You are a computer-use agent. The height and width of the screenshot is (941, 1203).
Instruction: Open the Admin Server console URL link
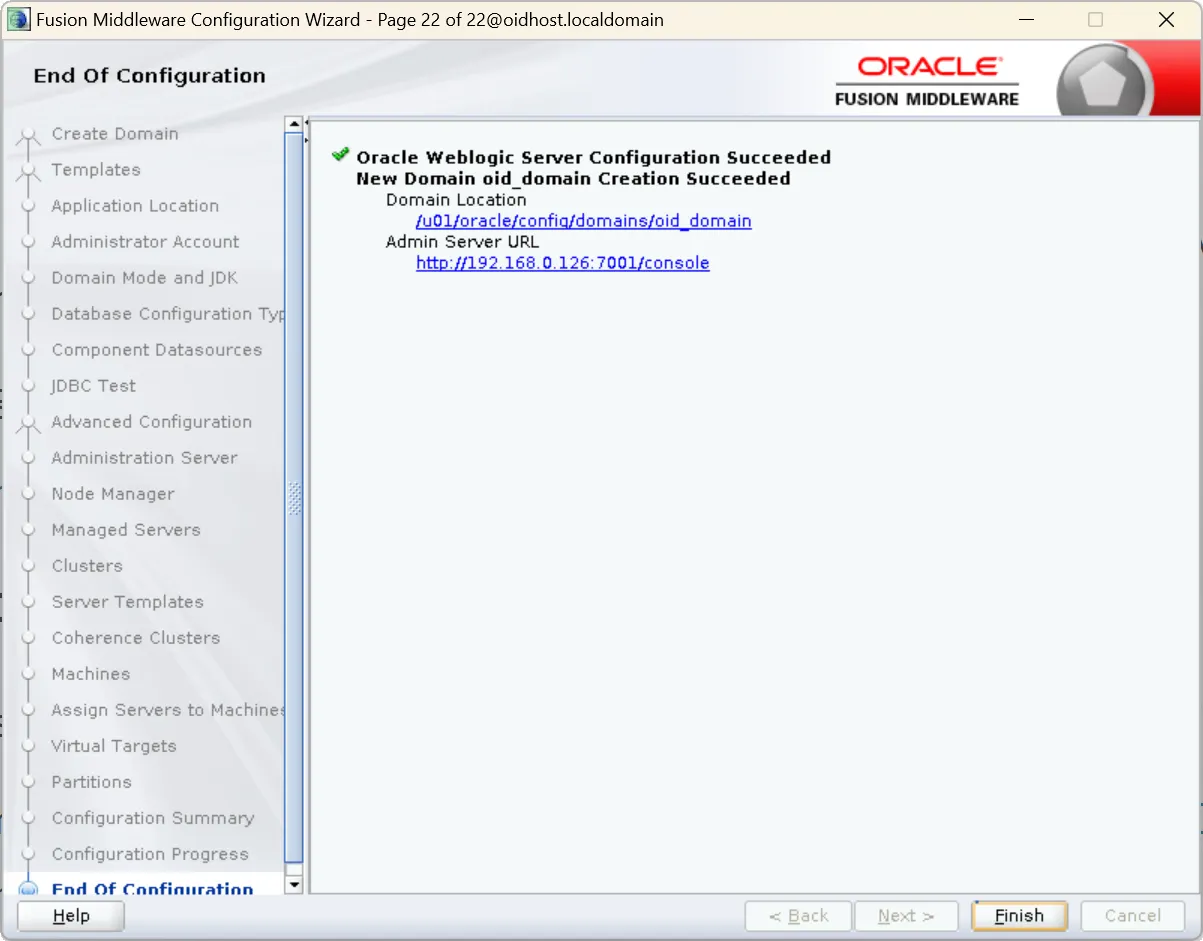563,263
